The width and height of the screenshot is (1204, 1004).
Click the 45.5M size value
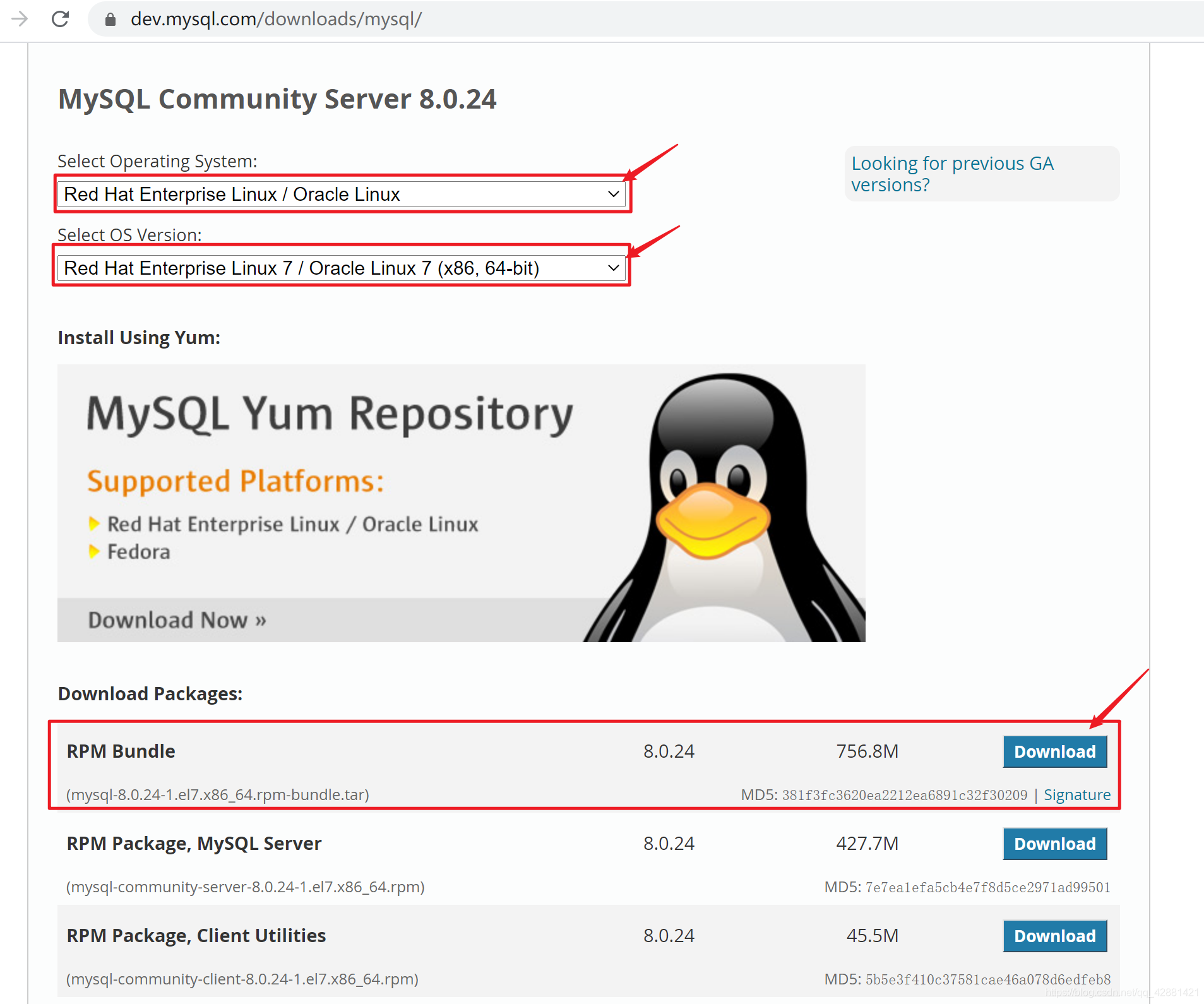click(x=873, y=935)
